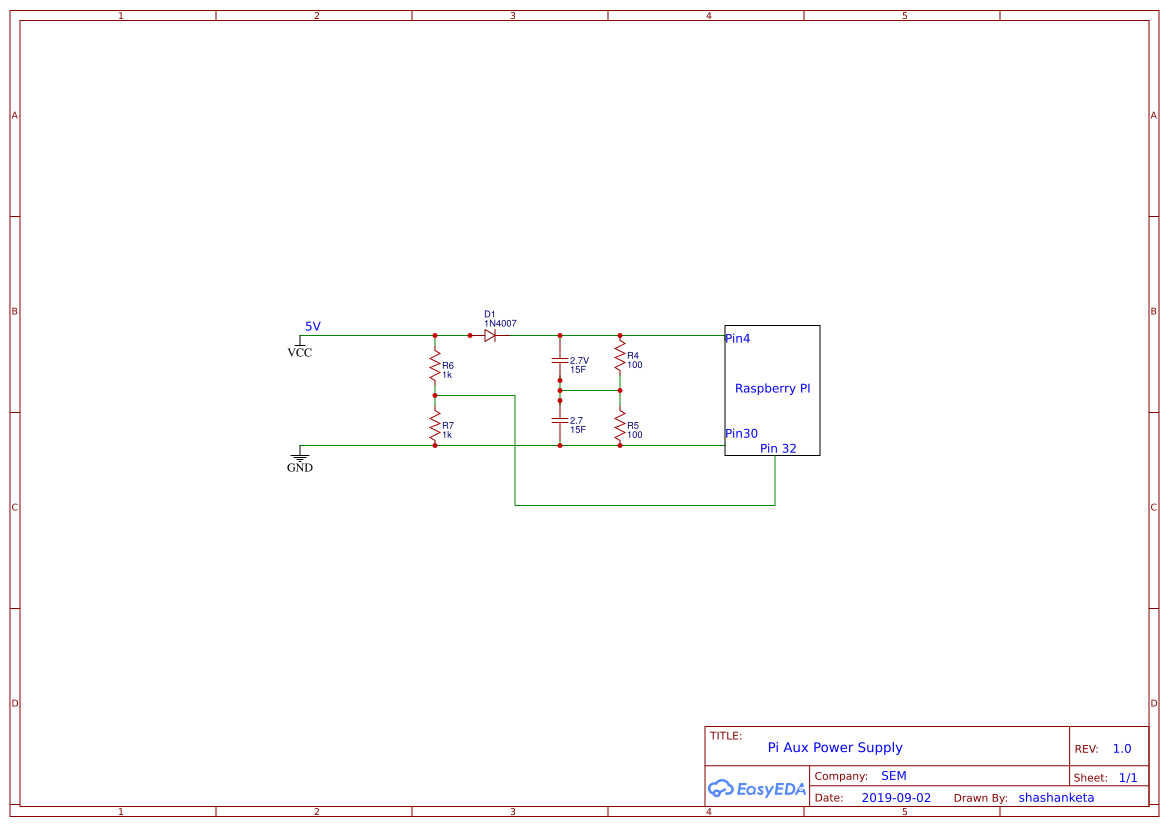Select the D1 1N4007 diode symbol
Image resolution: width=1169 pixels, height=827 pixels.
[x=489, y=336]
